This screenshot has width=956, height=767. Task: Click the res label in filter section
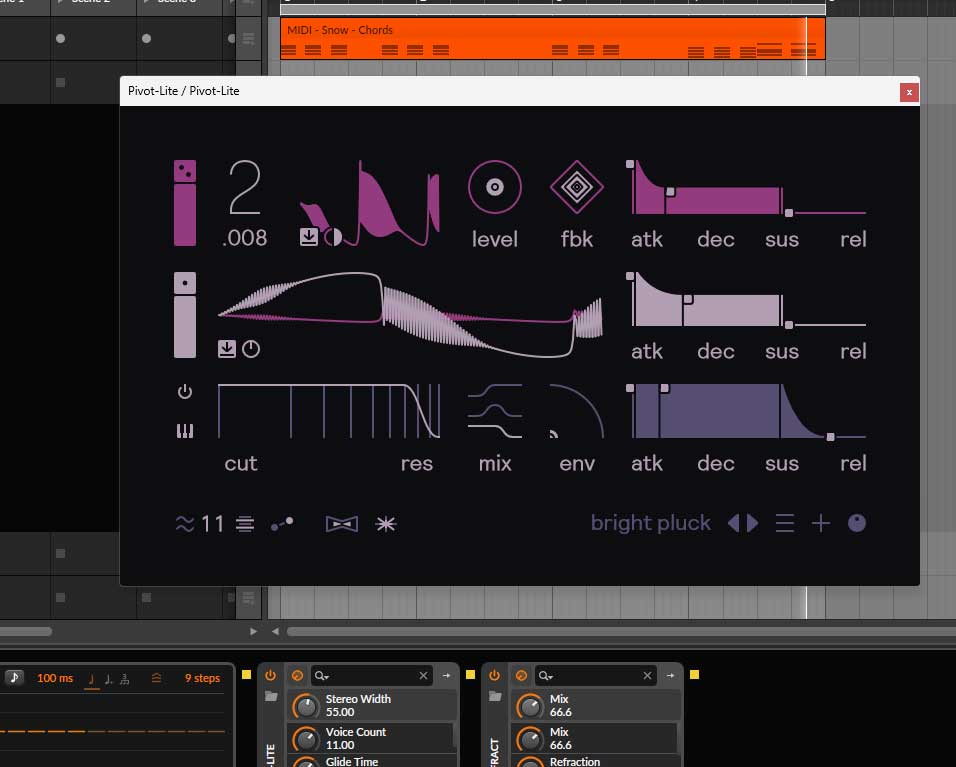pyautogui.click(x=416, y=463)
